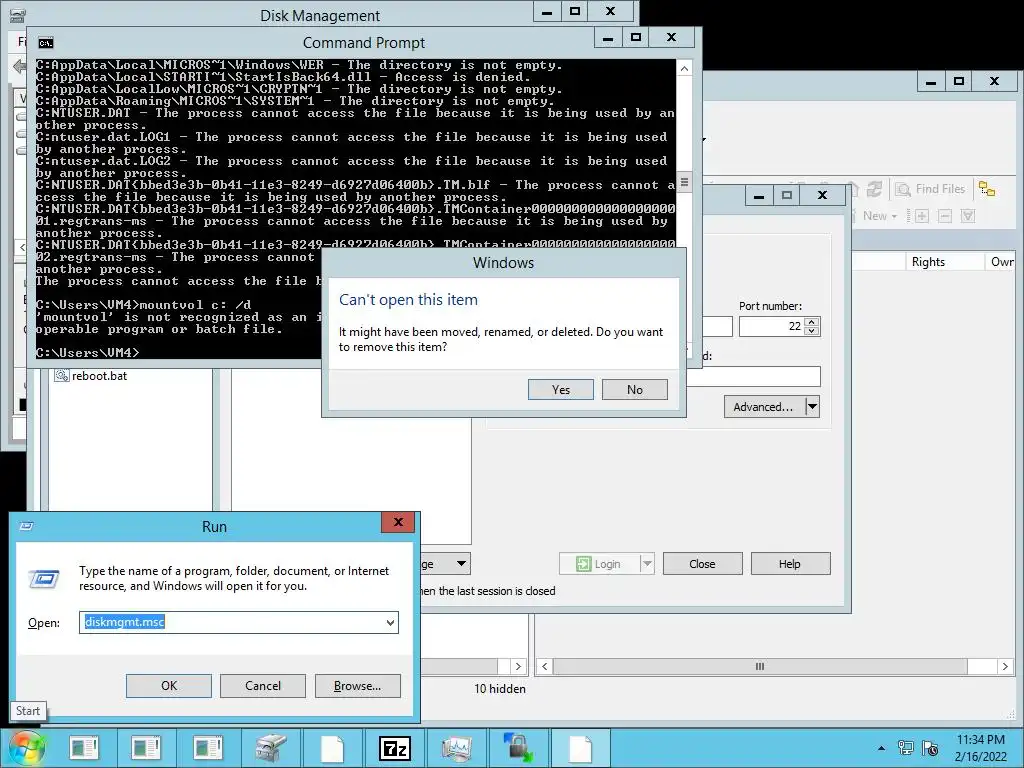Grab the Command Prompt vertical scrollbar thumb
Image resolution: width=1024 pixels, height=768 pixels.
tap(684, 182)
